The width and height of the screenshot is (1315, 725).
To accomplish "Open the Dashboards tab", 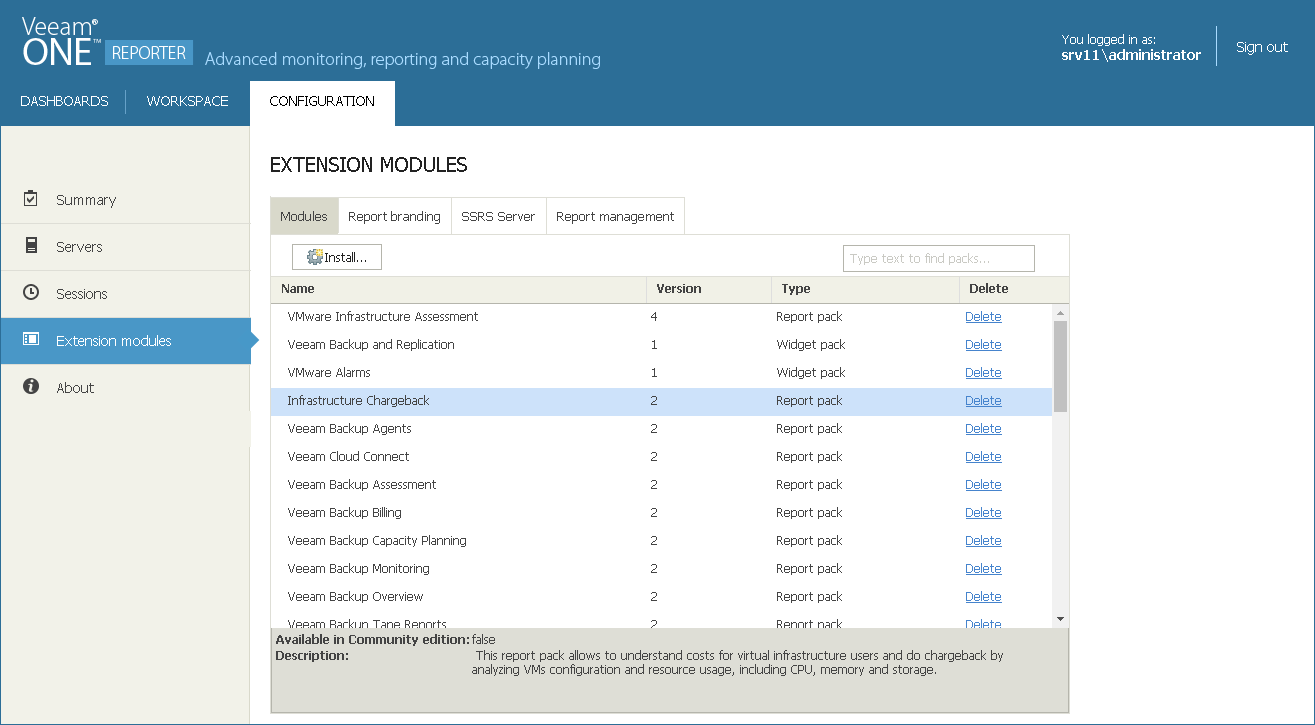I will coord(64,101).
